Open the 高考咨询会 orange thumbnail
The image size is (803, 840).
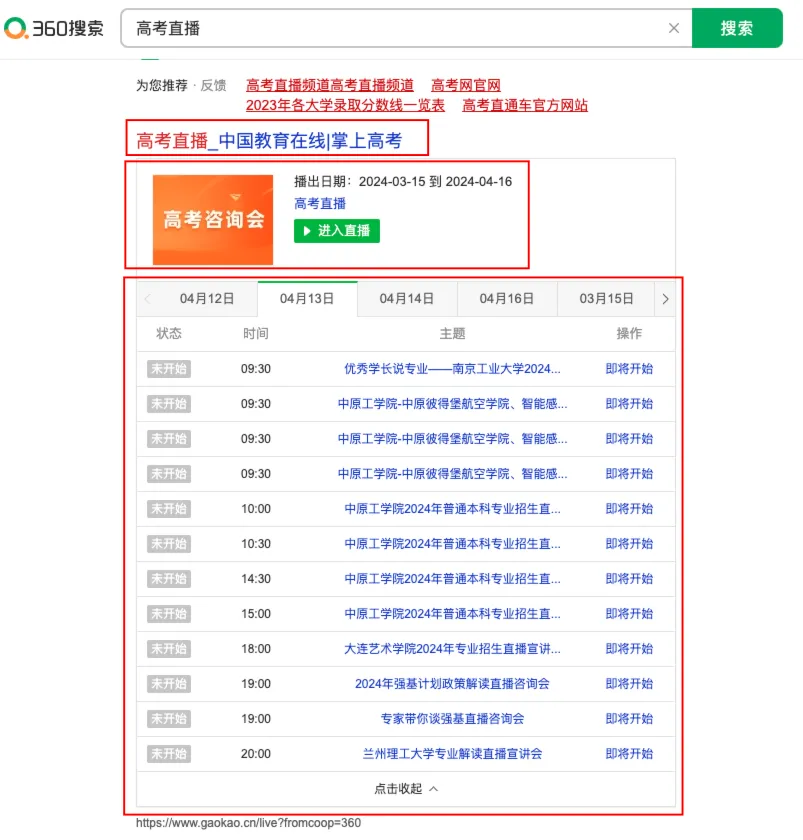coord(213,219)
